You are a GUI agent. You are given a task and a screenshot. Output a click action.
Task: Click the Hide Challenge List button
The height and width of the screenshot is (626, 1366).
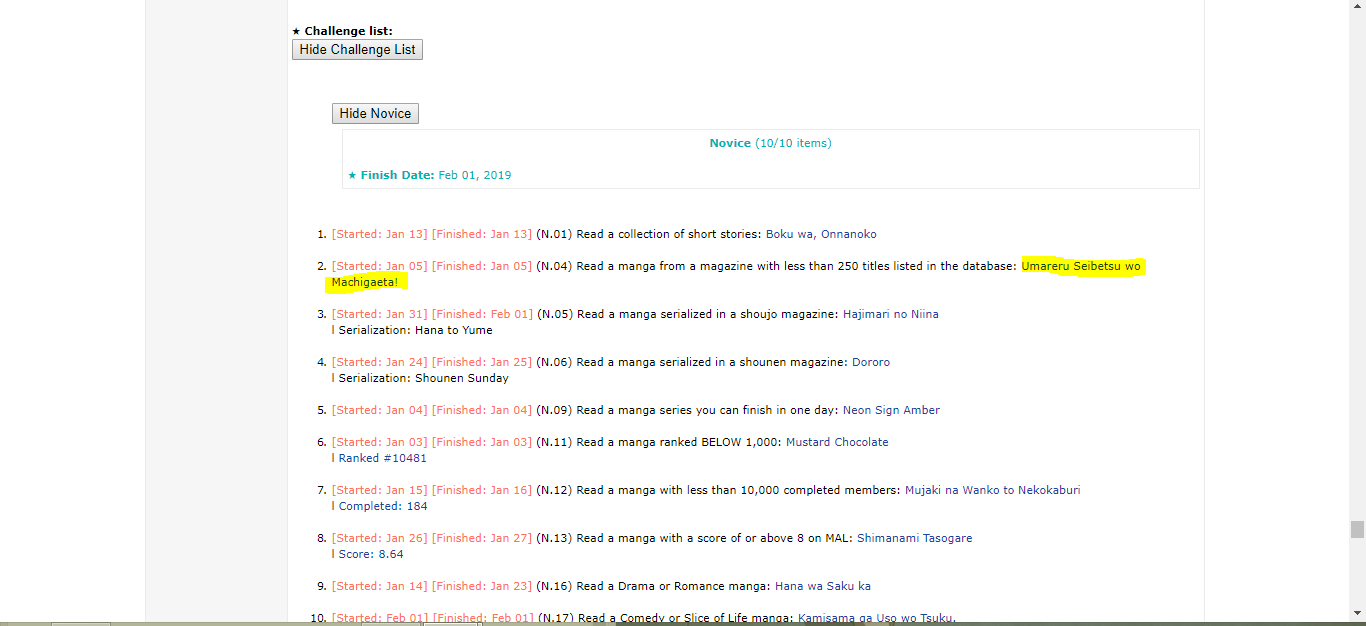click(357, 50)
